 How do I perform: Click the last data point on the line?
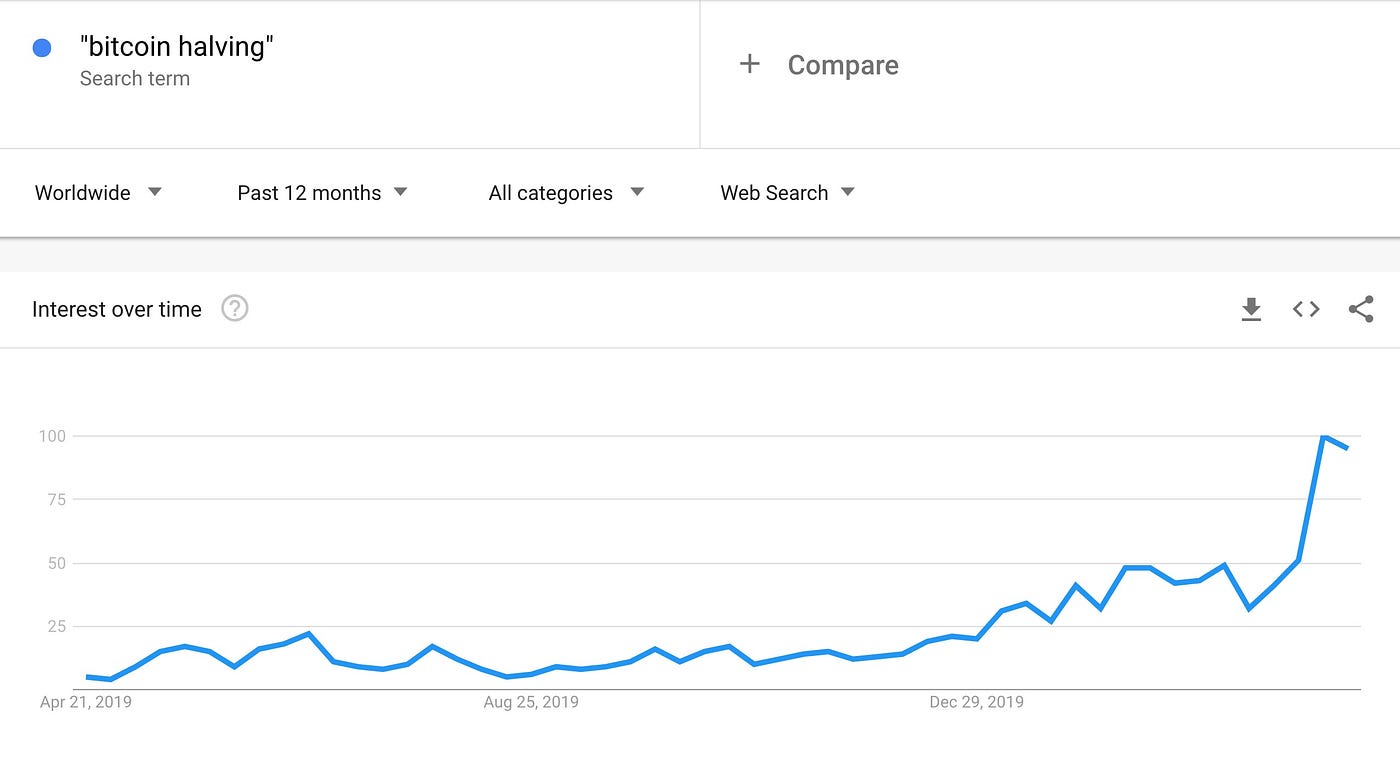coord(1347,448)
